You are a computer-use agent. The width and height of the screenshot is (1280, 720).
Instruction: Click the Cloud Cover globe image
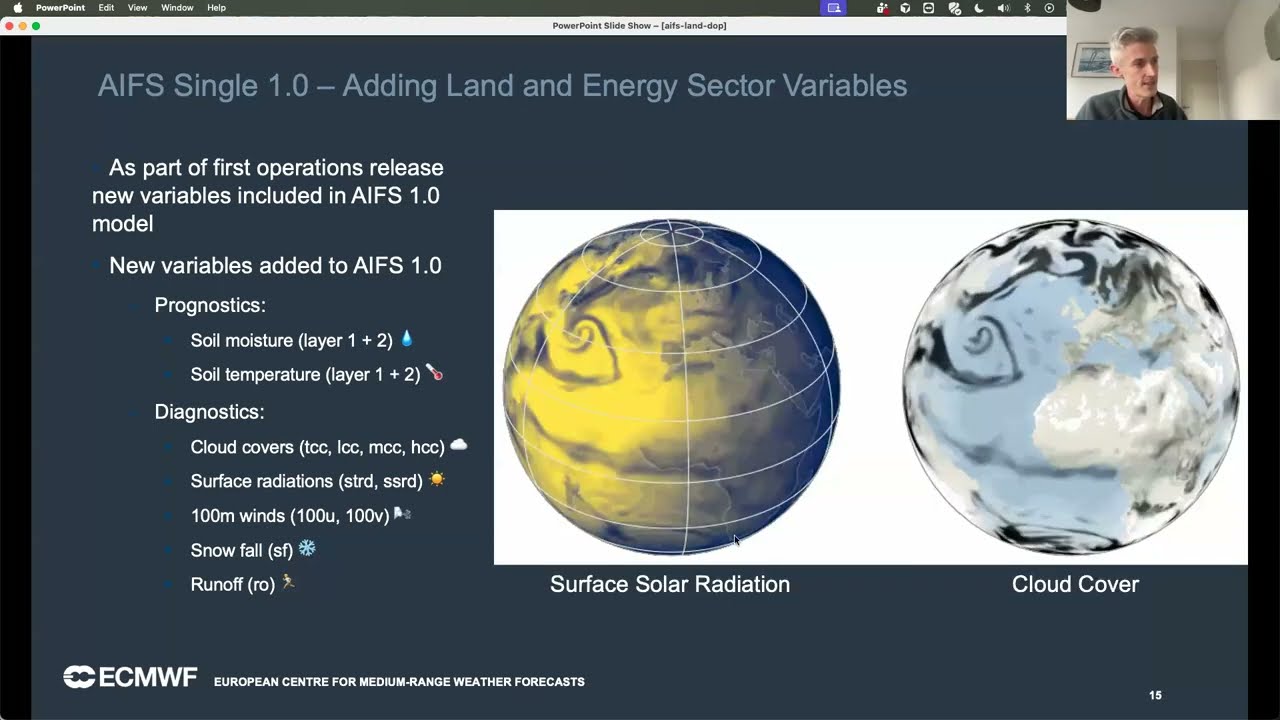click(x=1072, y=387)
